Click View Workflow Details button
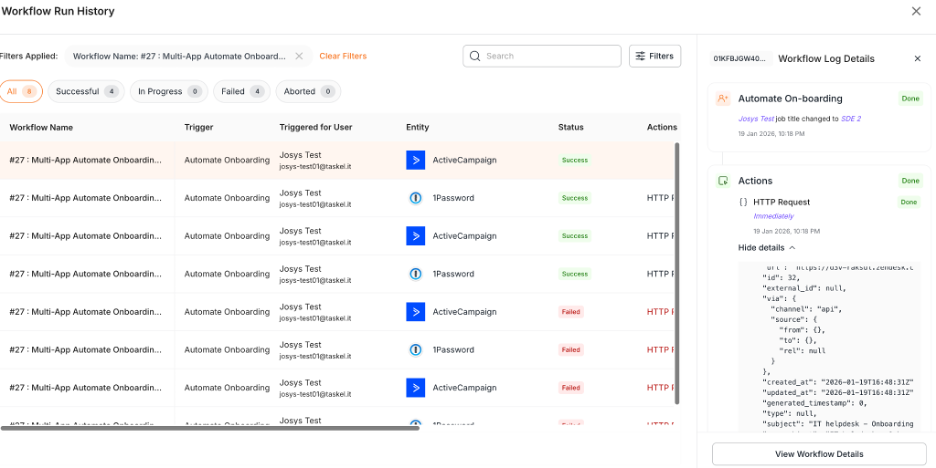Image resolution: width=936 pixels, height=468 pixels. point(819,454)
